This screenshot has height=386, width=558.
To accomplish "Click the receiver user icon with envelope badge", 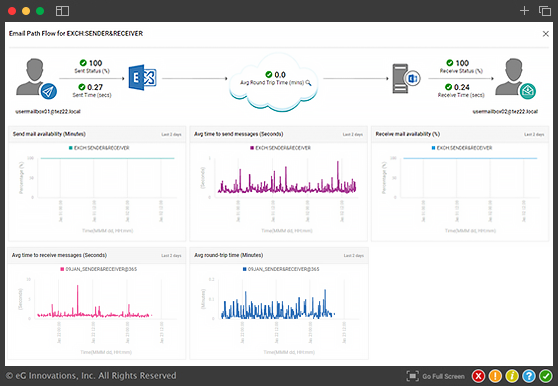I will 515,78.
